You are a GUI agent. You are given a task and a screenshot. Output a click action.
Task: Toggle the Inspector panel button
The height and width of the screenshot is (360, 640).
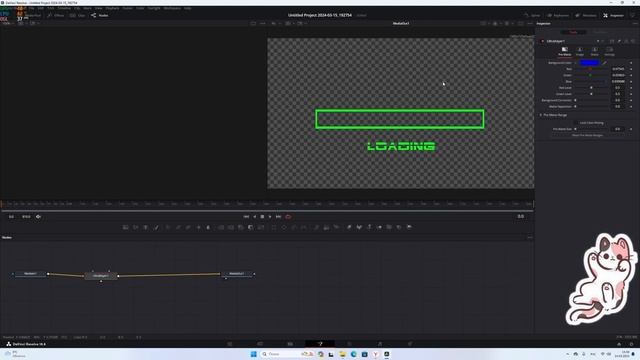613,16
